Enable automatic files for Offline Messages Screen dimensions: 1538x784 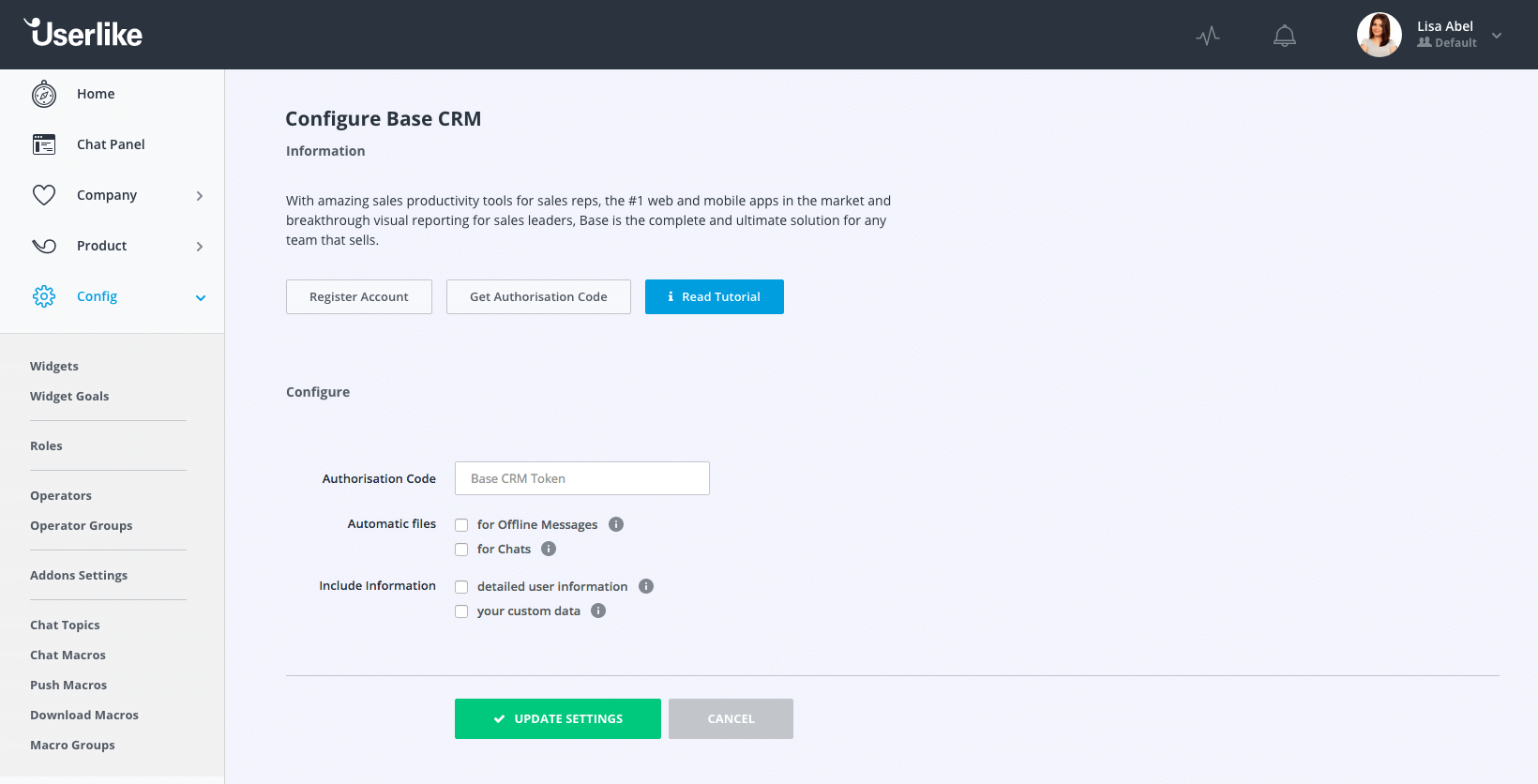coord(461,525)
